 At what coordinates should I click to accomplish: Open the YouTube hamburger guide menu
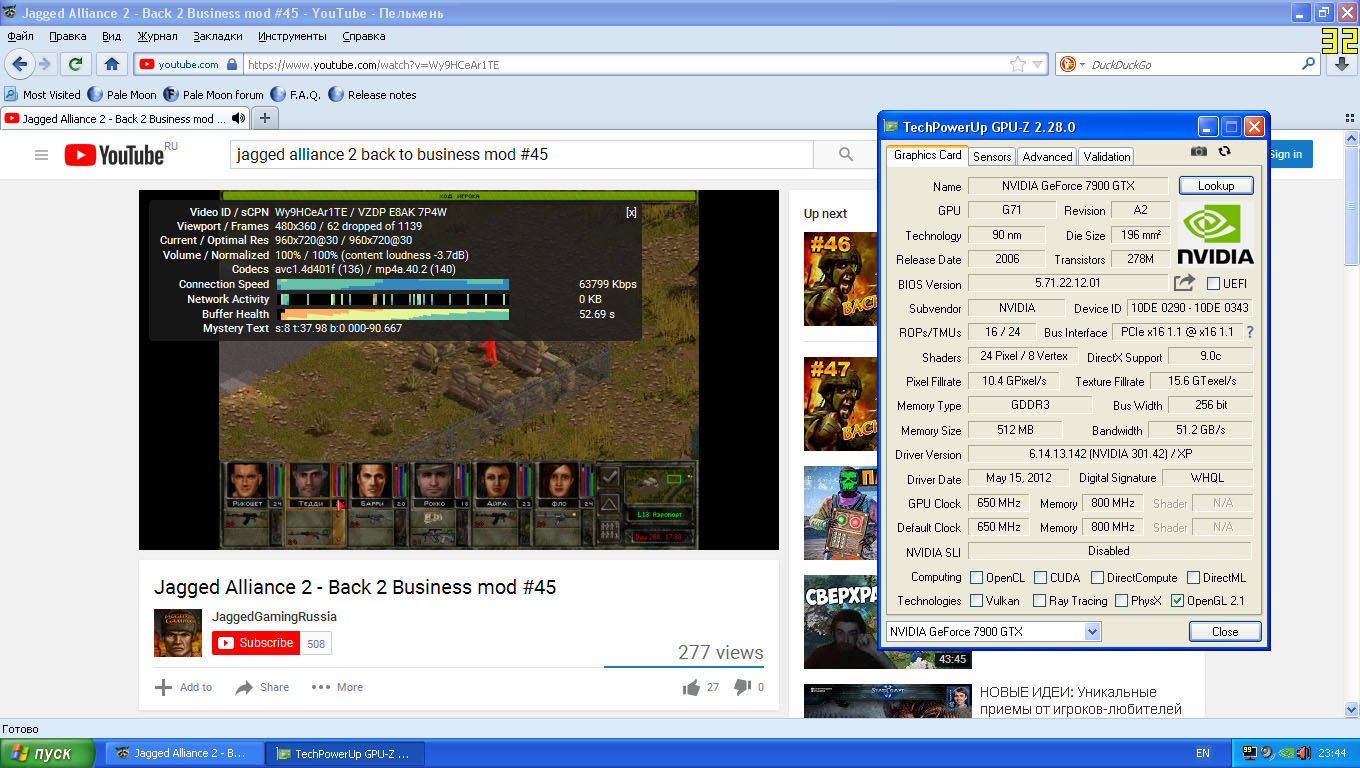point(41,154)
